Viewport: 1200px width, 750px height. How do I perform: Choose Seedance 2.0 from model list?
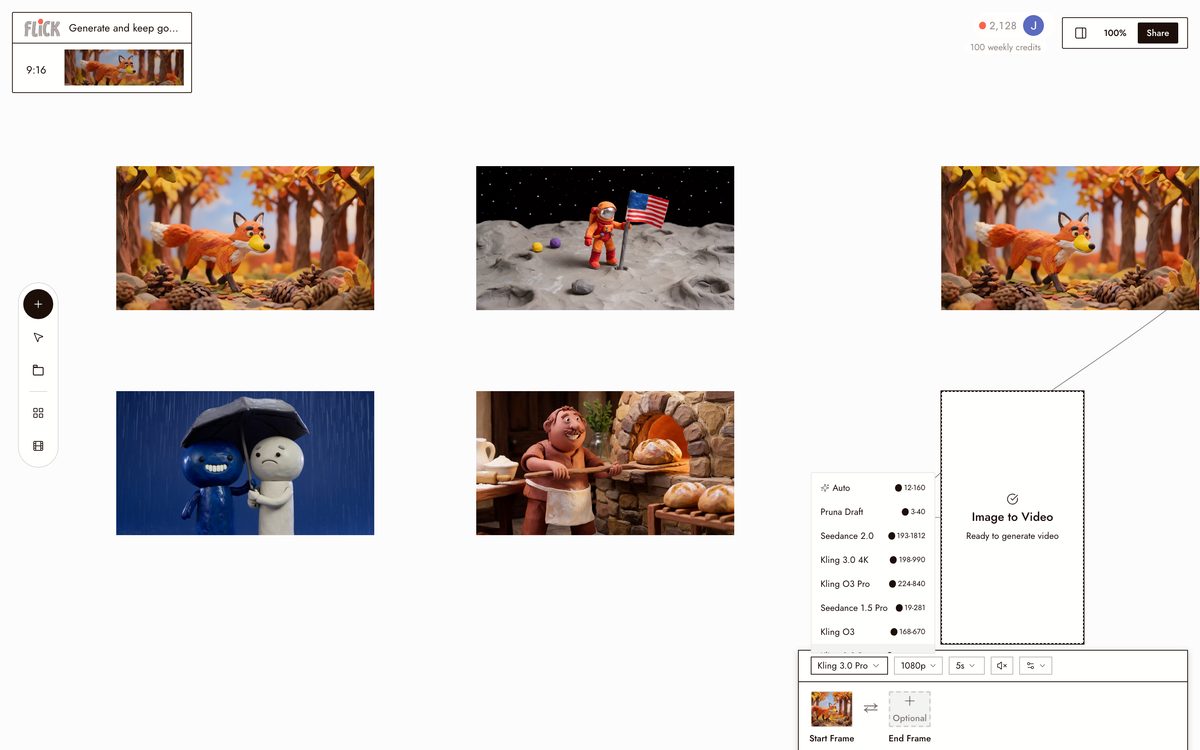click(873, 536)
